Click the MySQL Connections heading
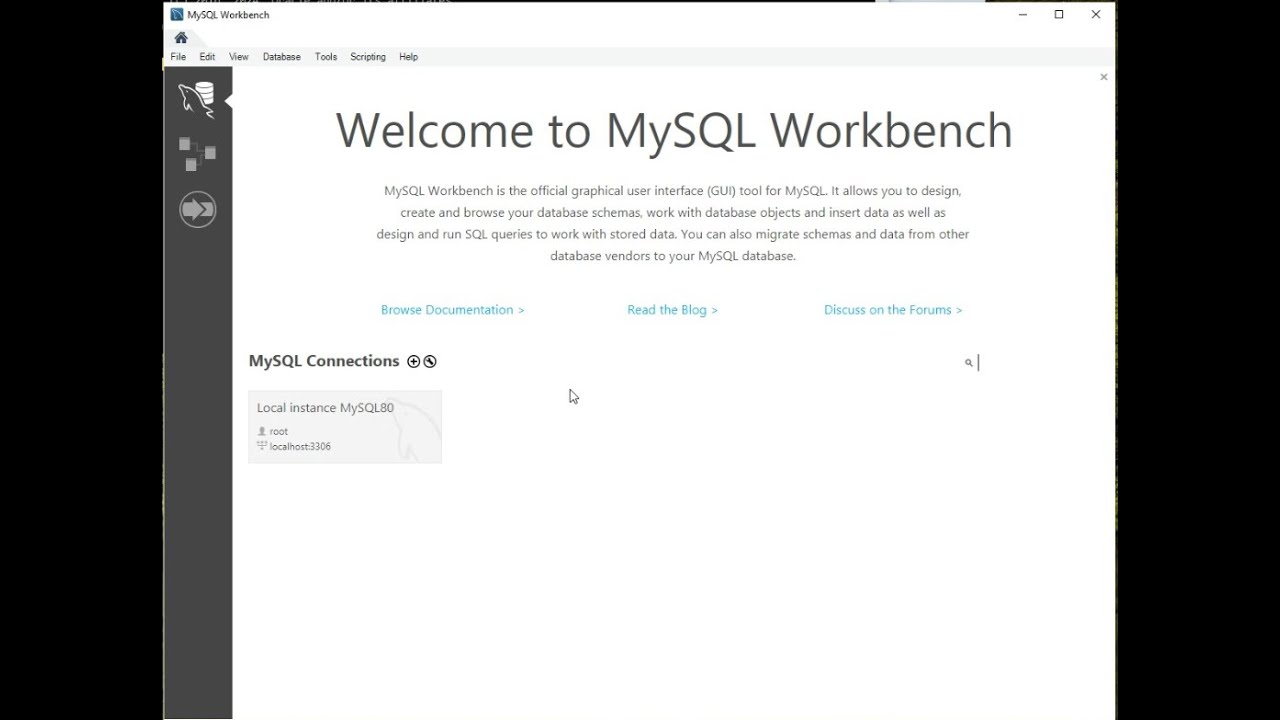Screen dimensions: 1280x720 click(x=324, y=361)
